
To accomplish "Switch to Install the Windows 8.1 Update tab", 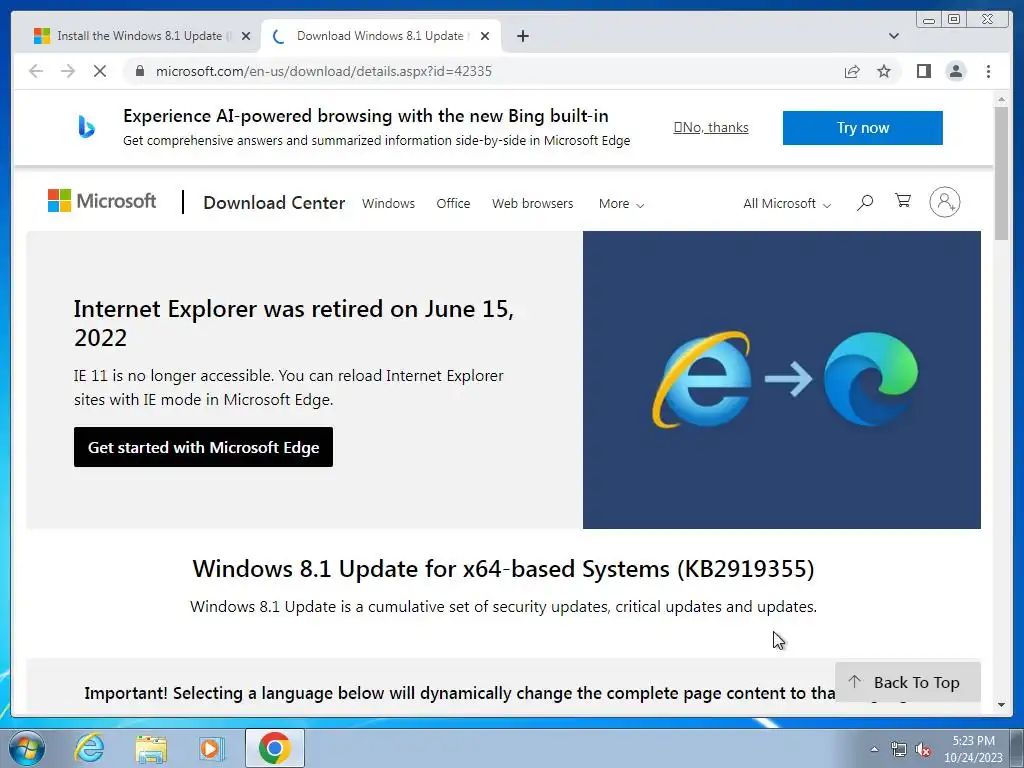I will [139, 36].
